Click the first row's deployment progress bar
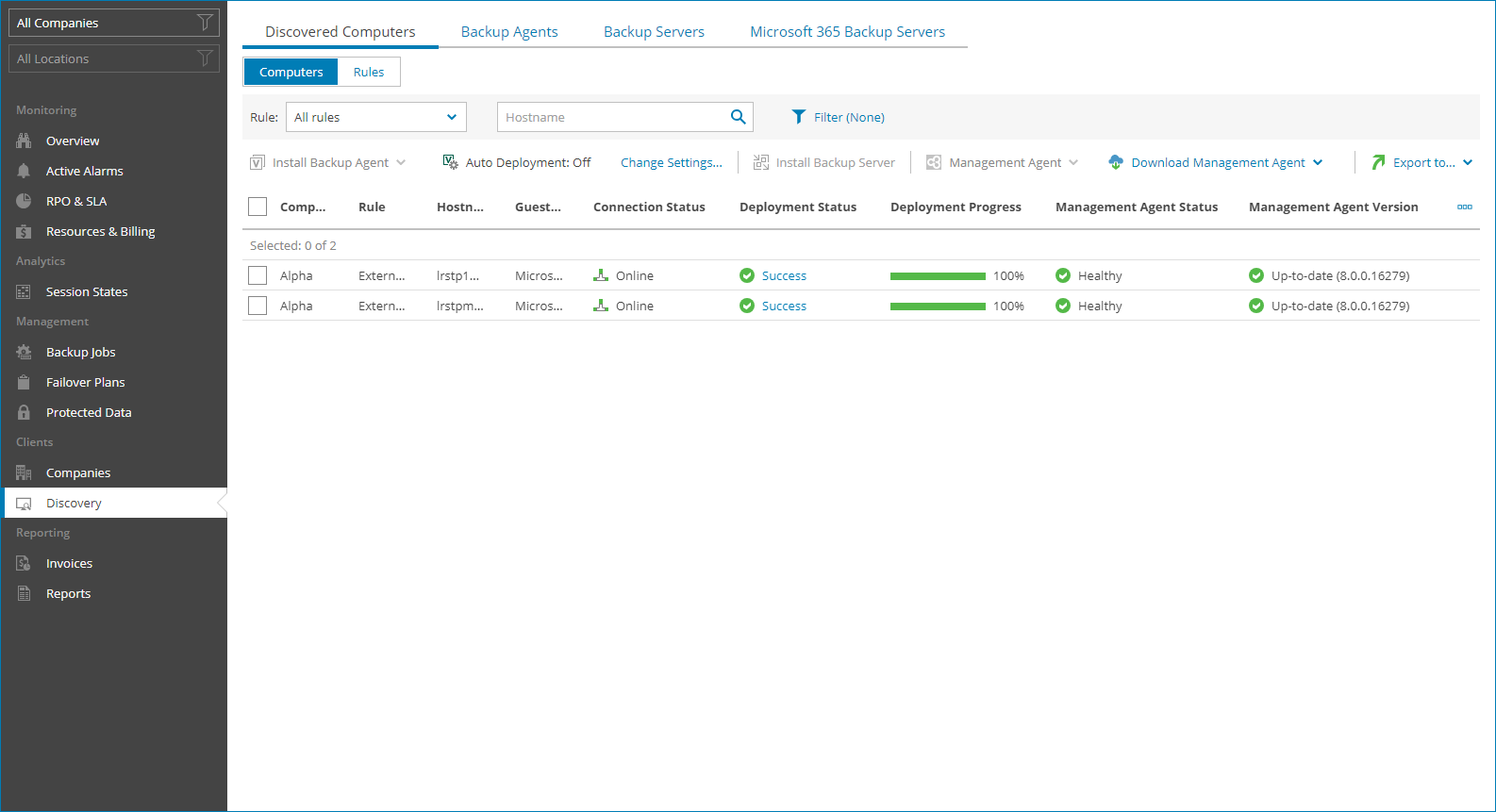 938,275
